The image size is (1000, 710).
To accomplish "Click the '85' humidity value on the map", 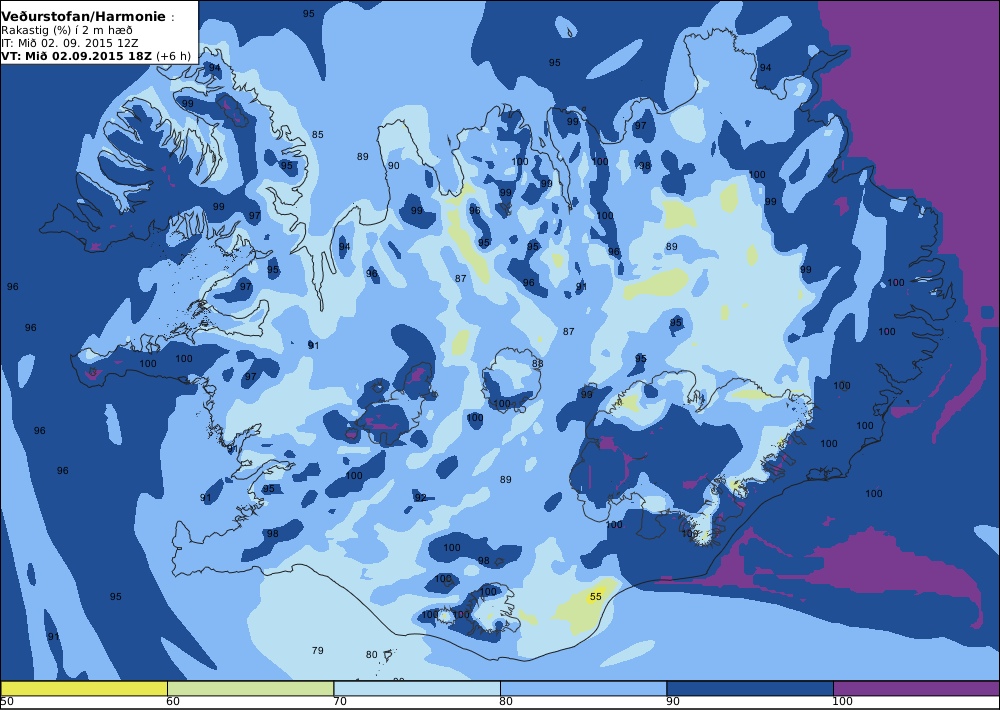I will (x=318, y=135).
